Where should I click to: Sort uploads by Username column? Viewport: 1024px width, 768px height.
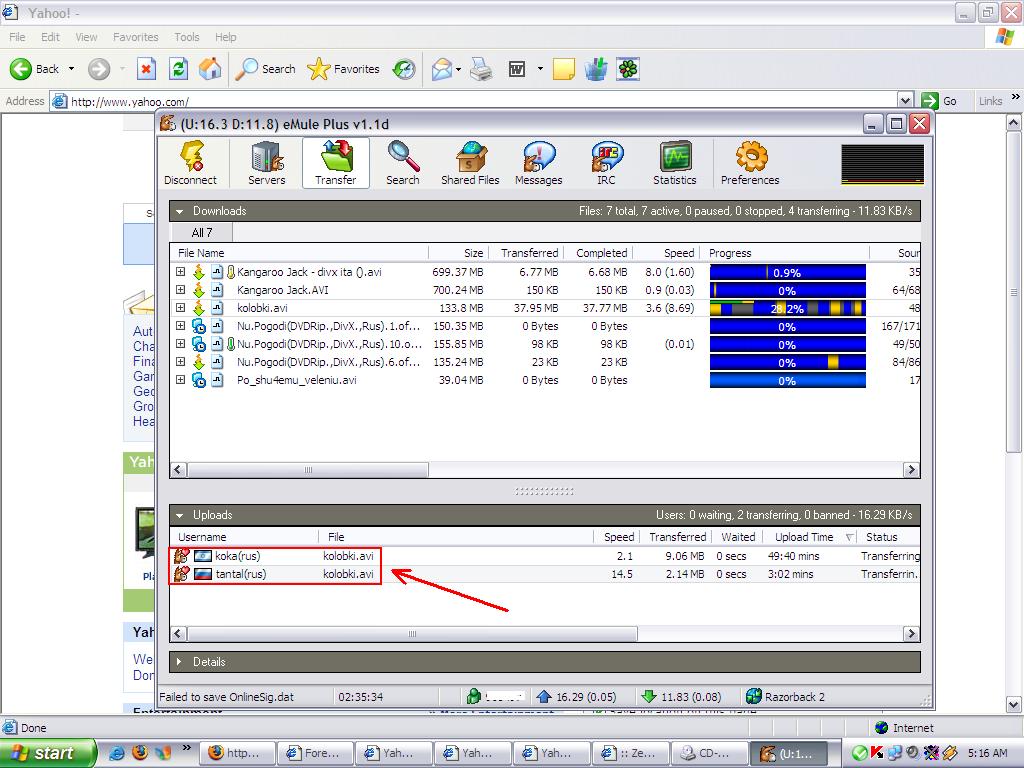pyautogui.click(x=244, y=537)
